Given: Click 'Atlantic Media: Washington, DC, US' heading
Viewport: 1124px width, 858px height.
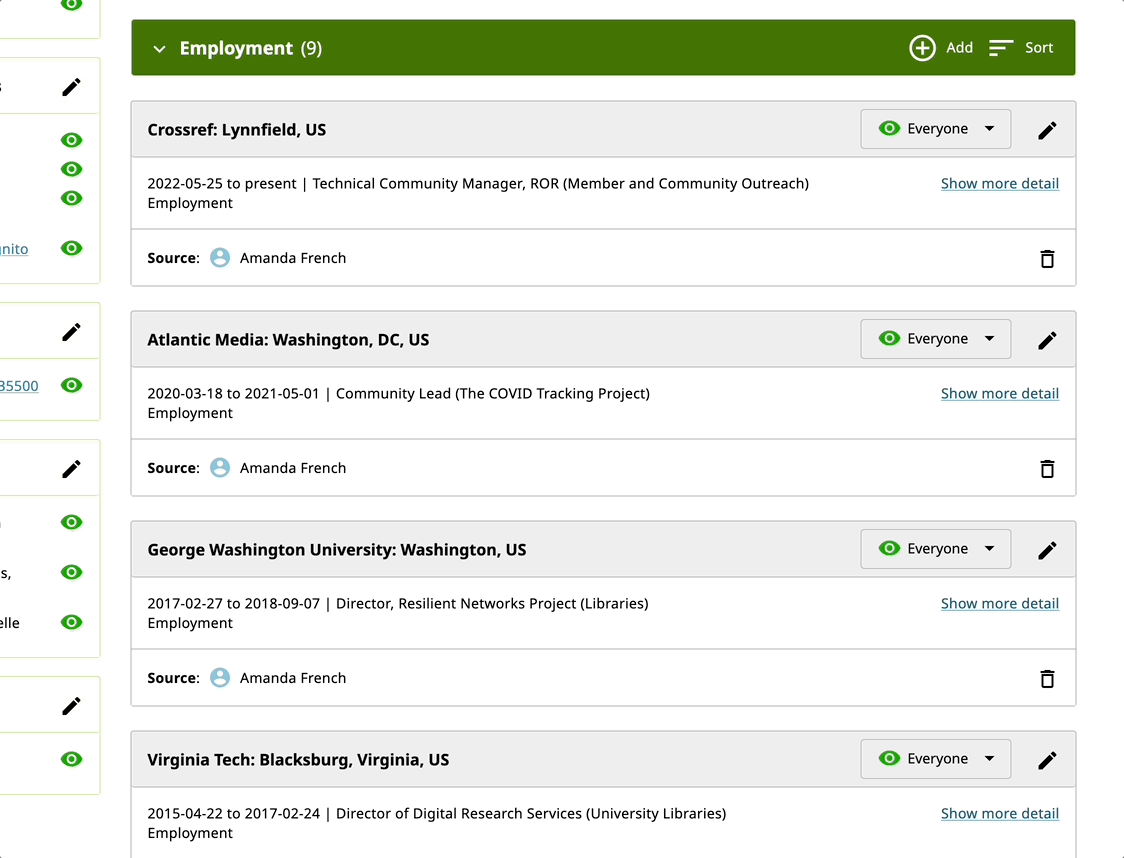Looking at the screenshot, I should click(x=288, y=340).
